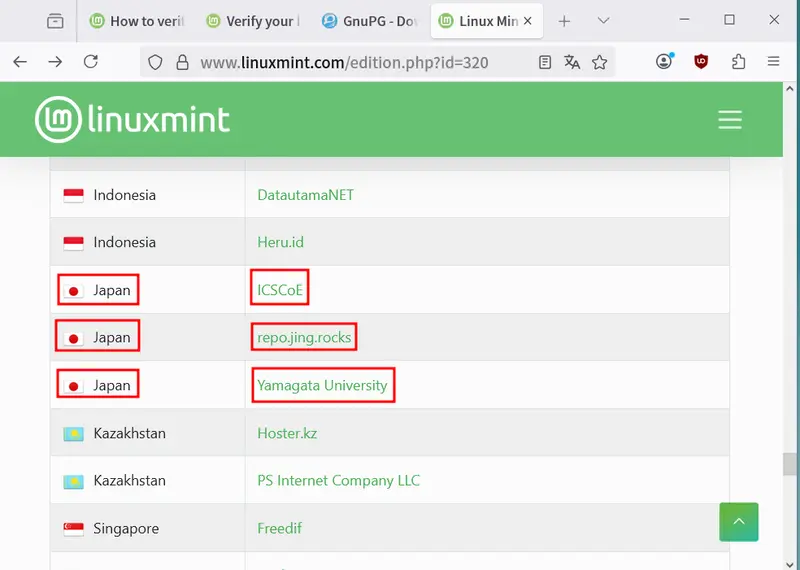800x570 pixels.
Task: Open the uBlock Origin extension icon
Action: pos(701,62)
